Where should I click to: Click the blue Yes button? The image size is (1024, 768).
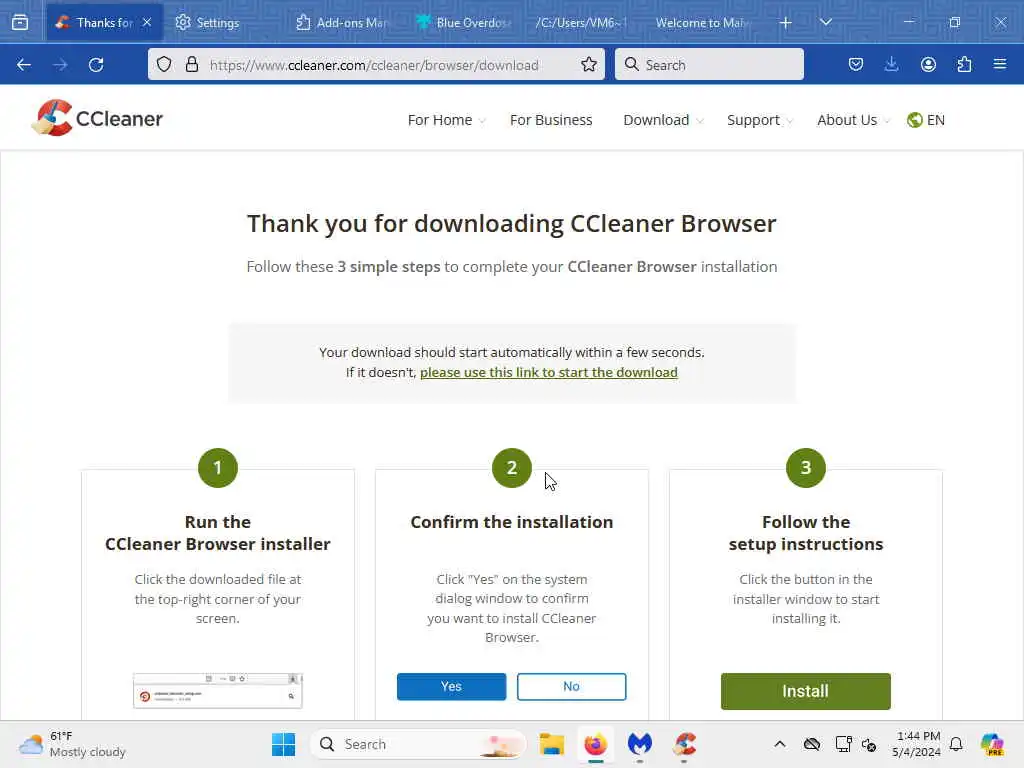451,686
